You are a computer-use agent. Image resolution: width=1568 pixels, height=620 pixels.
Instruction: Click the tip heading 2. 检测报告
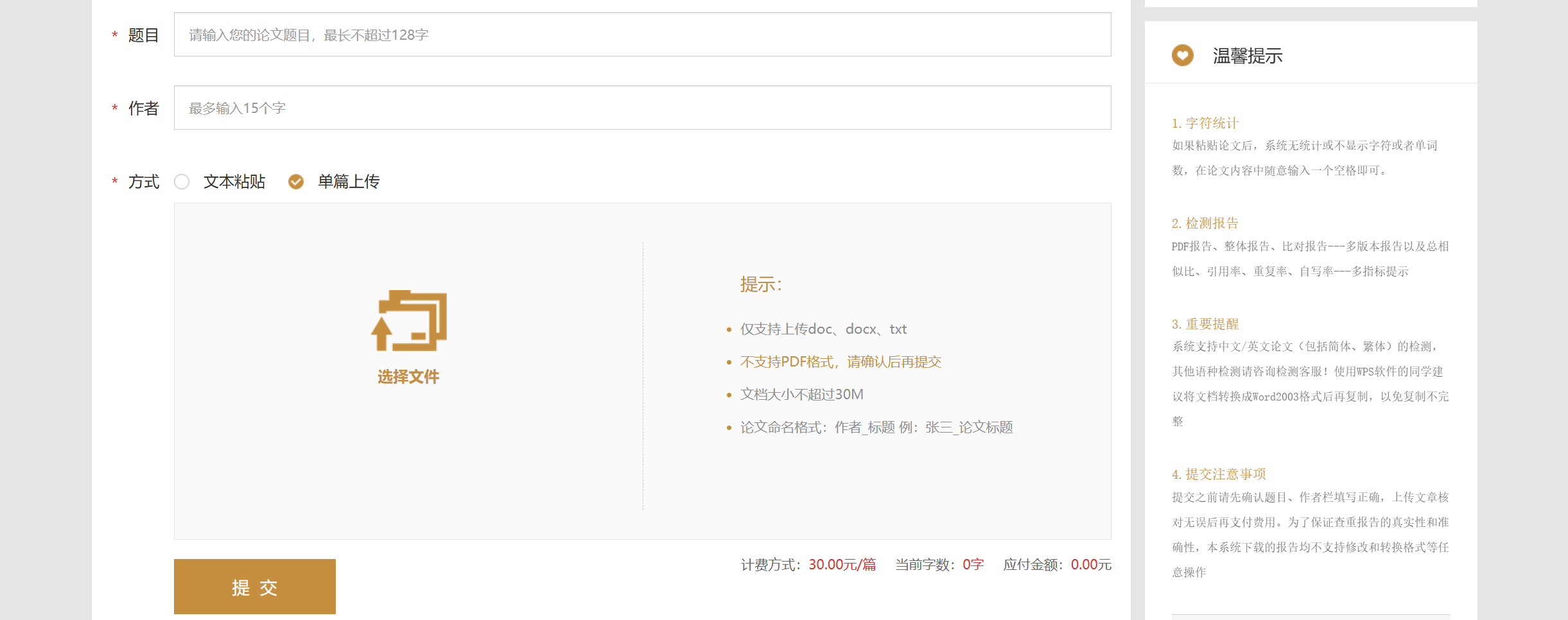pos(1205,223)
